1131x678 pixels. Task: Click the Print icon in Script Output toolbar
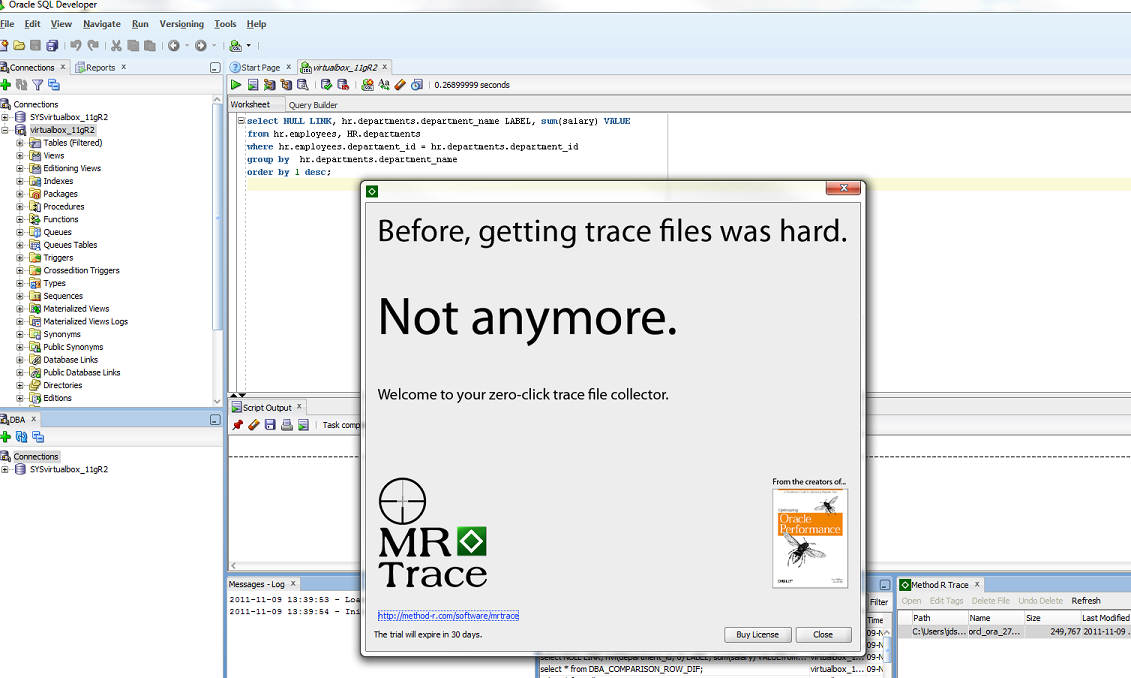286,425
